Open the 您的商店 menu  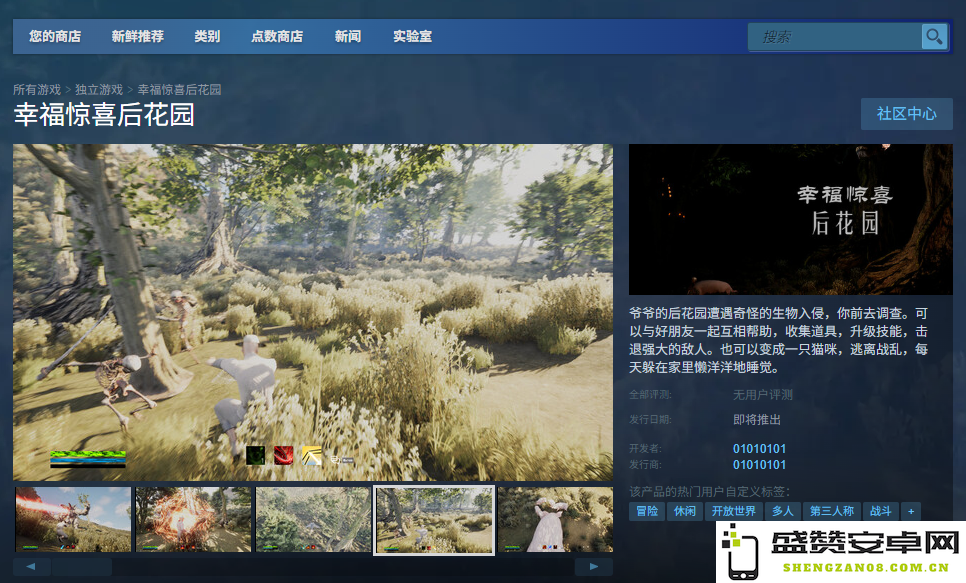pyautogui.click(x=55, y=36)
